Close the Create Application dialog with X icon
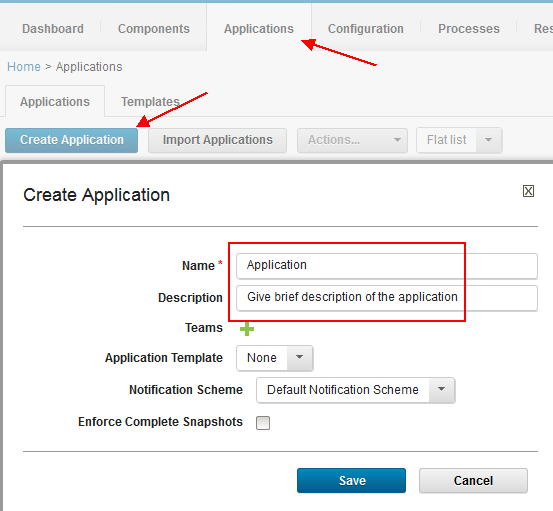The image size is (553, 511). tap(528, 191)
